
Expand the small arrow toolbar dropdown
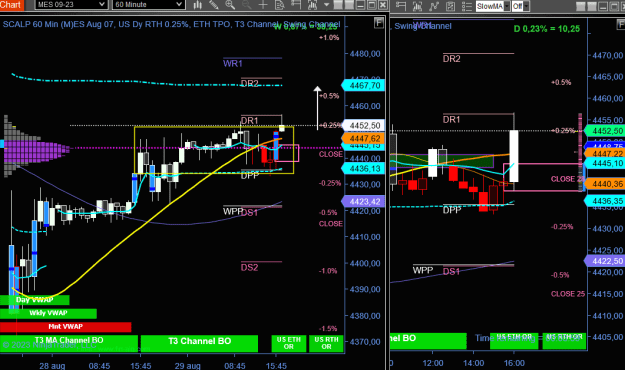(x=326, y=5)
